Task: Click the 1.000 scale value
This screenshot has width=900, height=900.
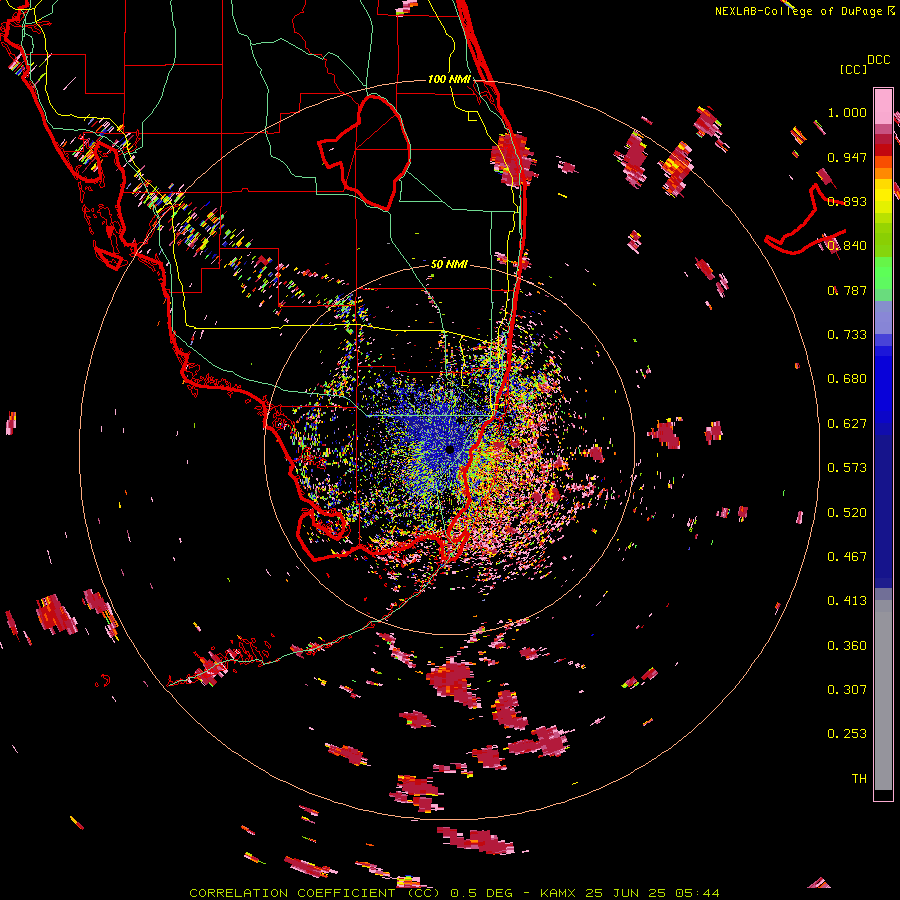Action: click(x=847, y=112)
